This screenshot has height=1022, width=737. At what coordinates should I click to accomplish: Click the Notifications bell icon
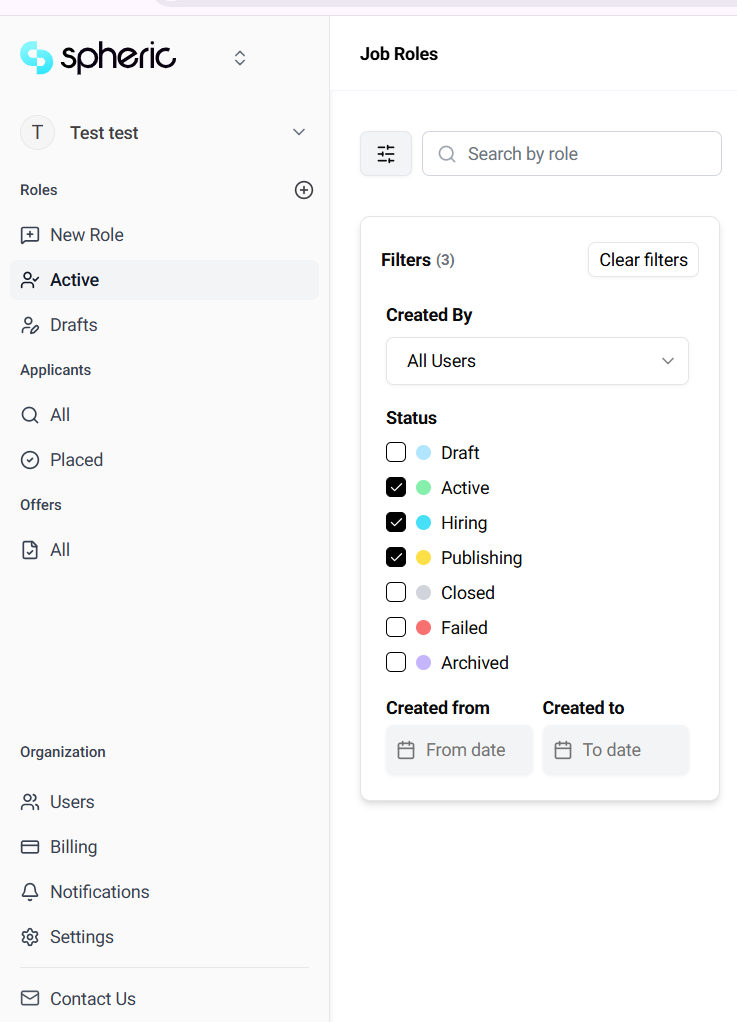[x=31, y=892]
